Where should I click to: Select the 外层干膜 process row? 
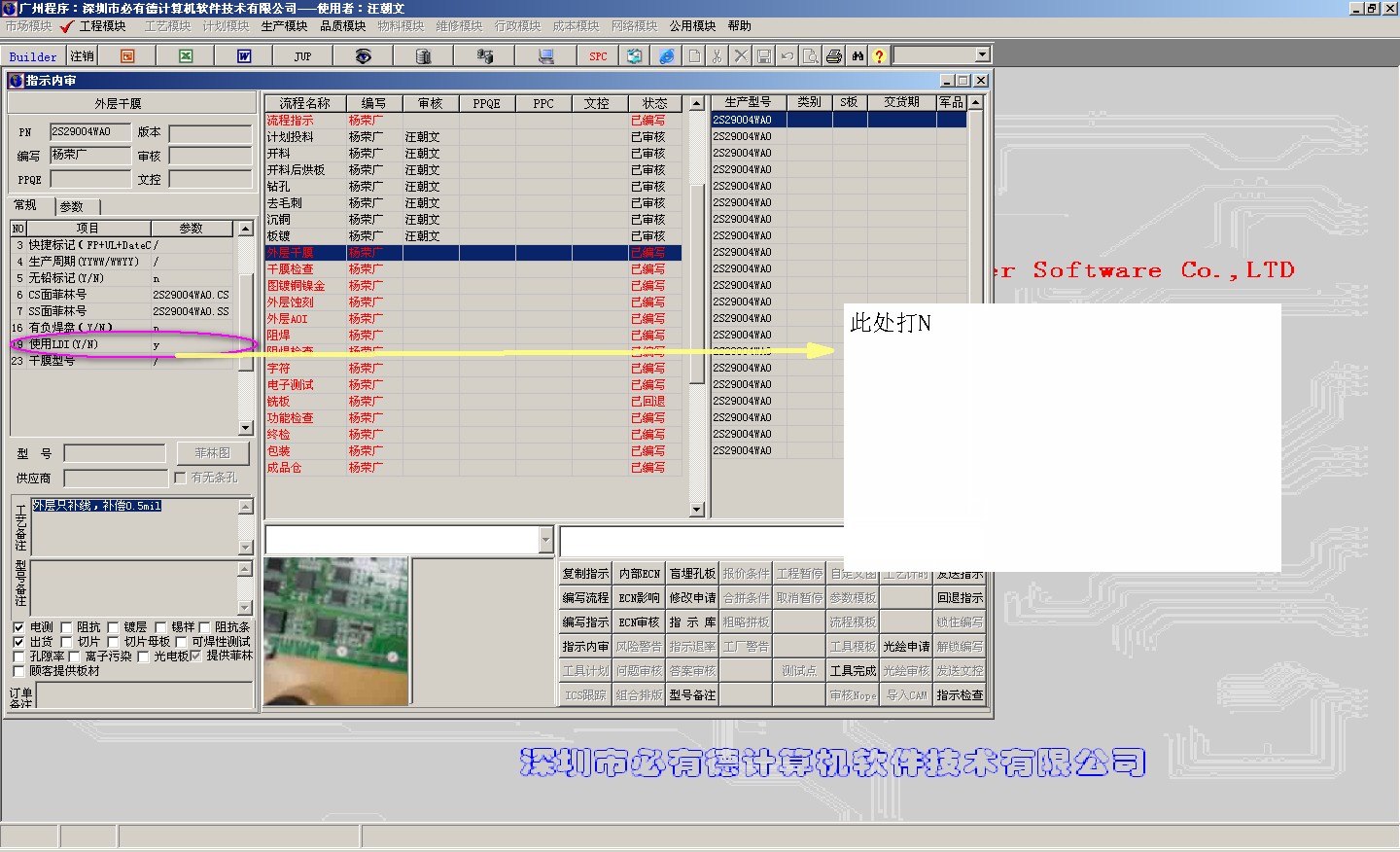click(x=473, y=253)
